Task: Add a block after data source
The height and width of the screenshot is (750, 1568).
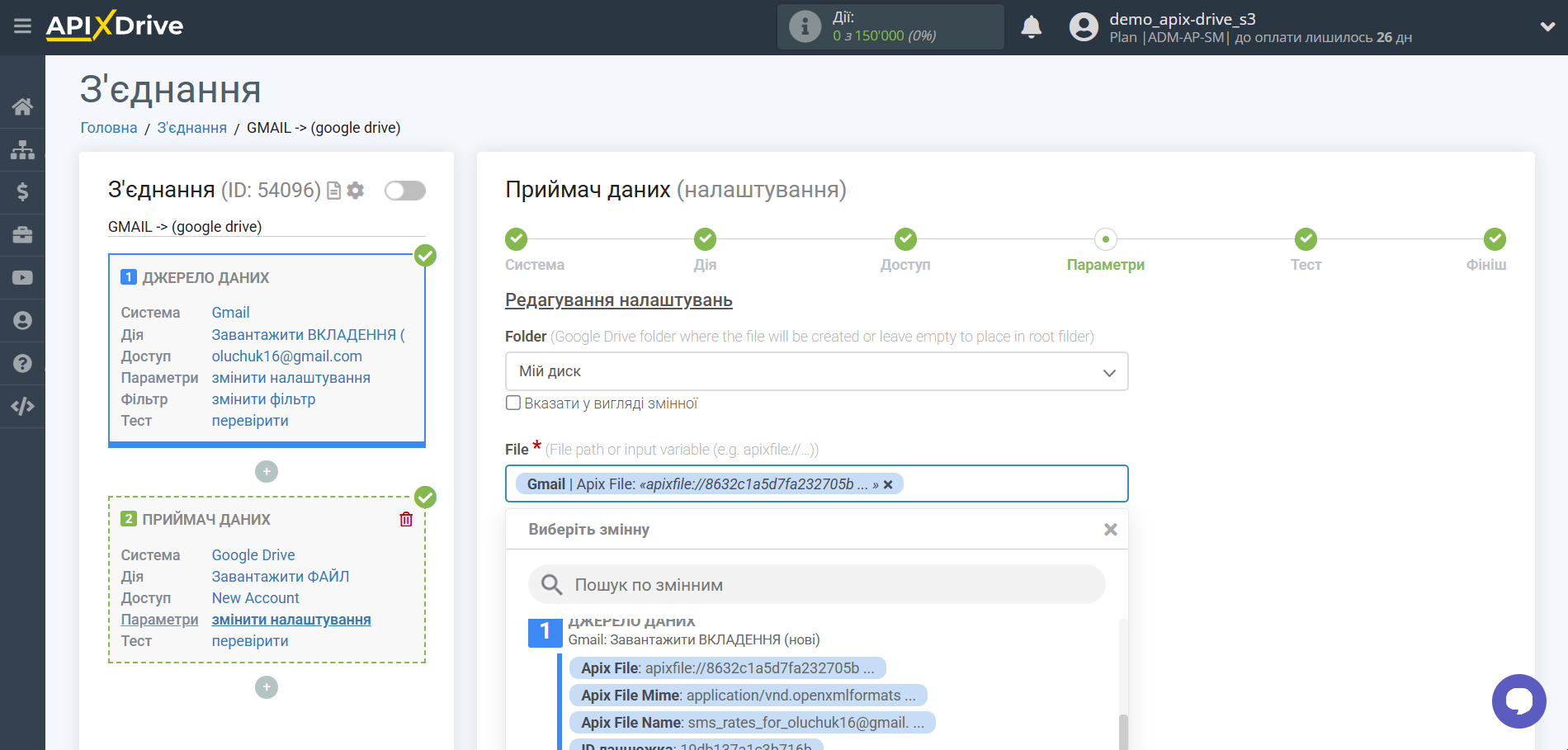Action: point(267,472)
